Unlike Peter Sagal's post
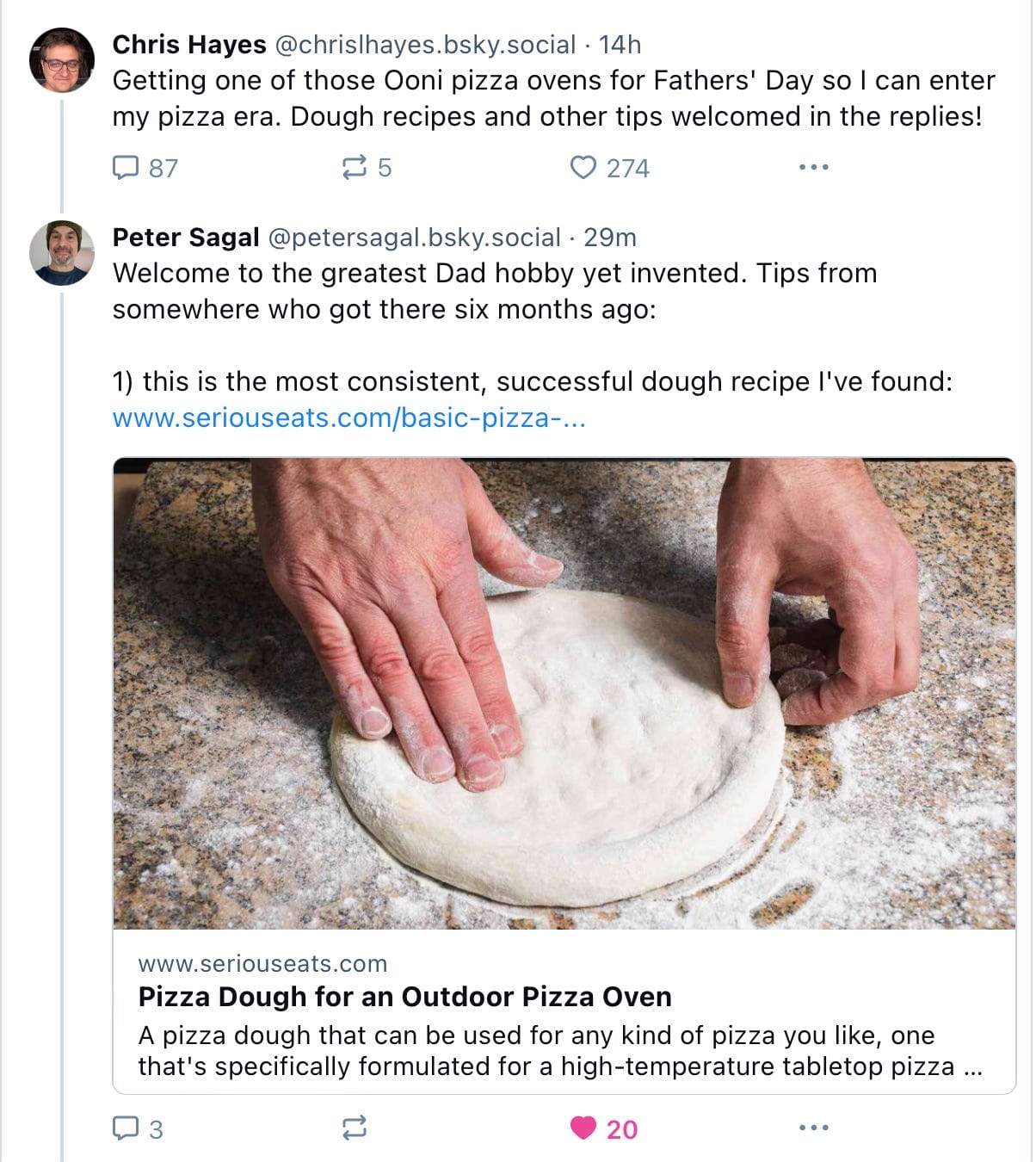The height and width of the screenshot is (1162, 1036). [x=583, y=1128]
